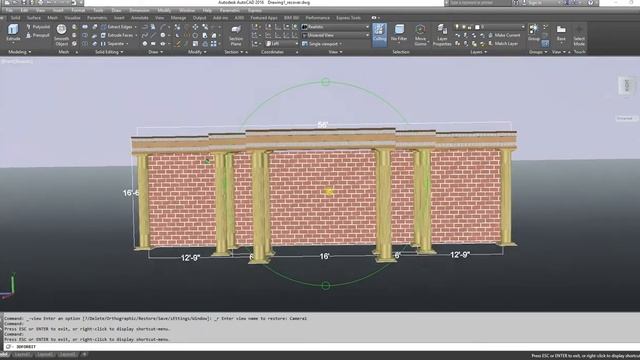The image size is (640, 360).
Task: Open the Output ribbon tab
Action: pyautogui.click(x=199, y=18)
